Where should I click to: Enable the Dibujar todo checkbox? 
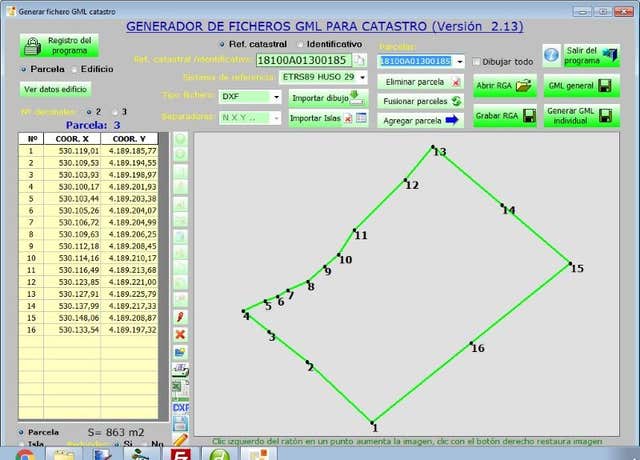tap(476, 61)
